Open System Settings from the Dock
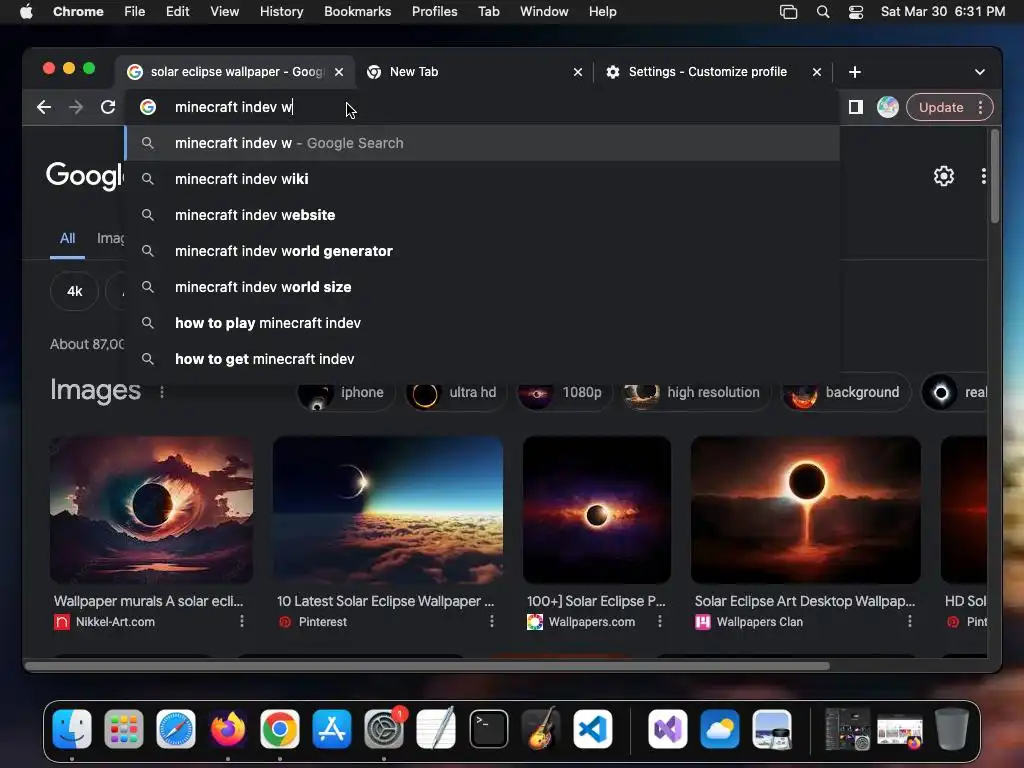 click(384, 729)
